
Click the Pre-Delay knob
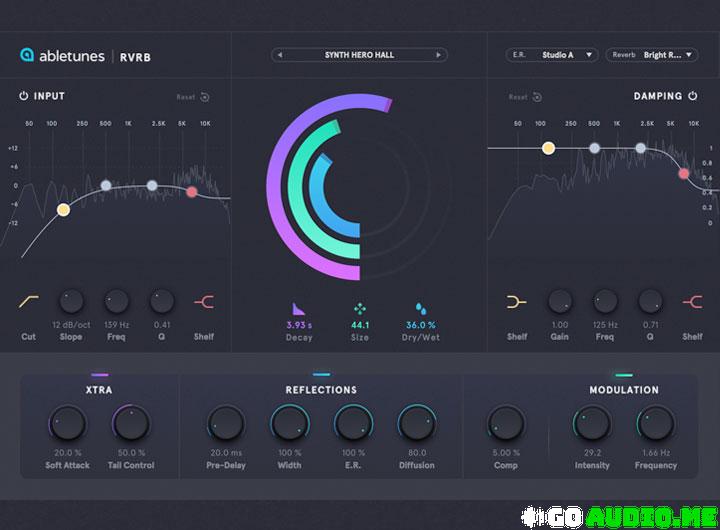tap(226, 423)
